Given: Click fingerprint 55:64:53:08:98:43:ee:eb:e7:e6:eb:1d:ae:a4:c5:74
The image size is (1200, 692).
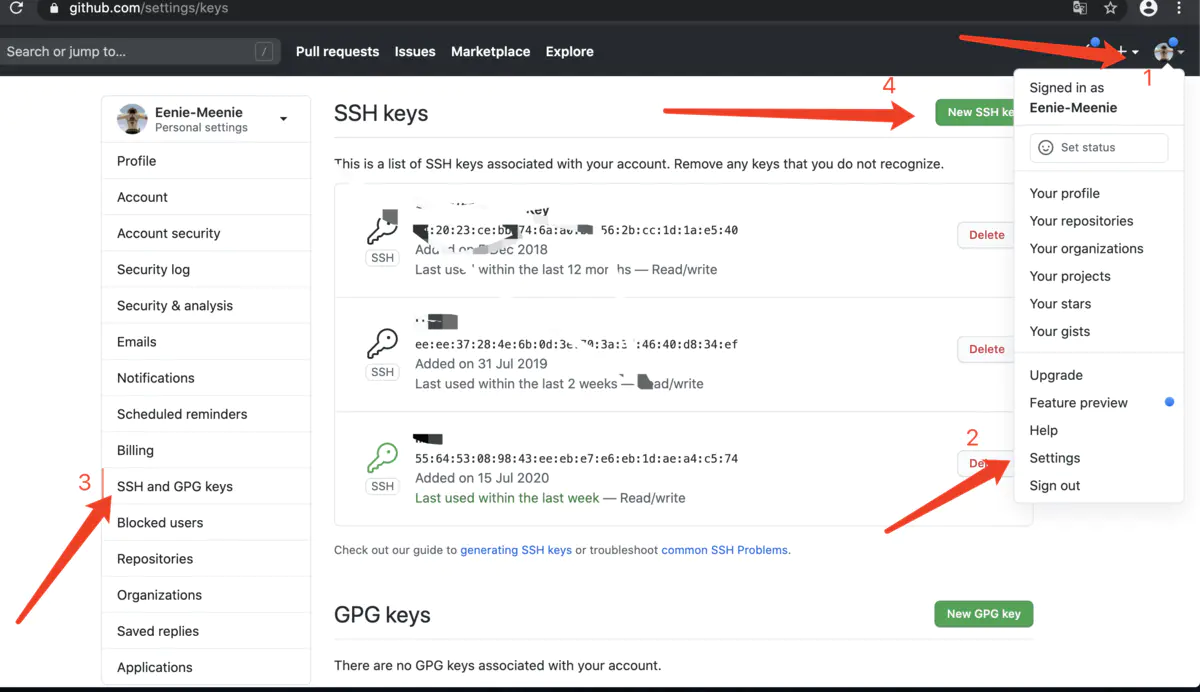Looking at the screenshot, I should coord(576,459).
